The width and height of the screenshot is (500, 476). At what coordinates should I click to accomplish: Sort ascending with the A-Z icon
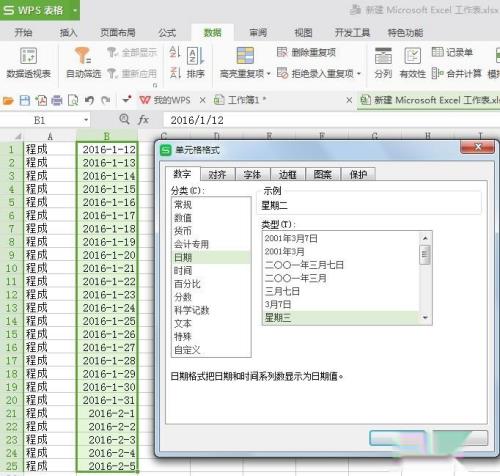click(175, 52)
